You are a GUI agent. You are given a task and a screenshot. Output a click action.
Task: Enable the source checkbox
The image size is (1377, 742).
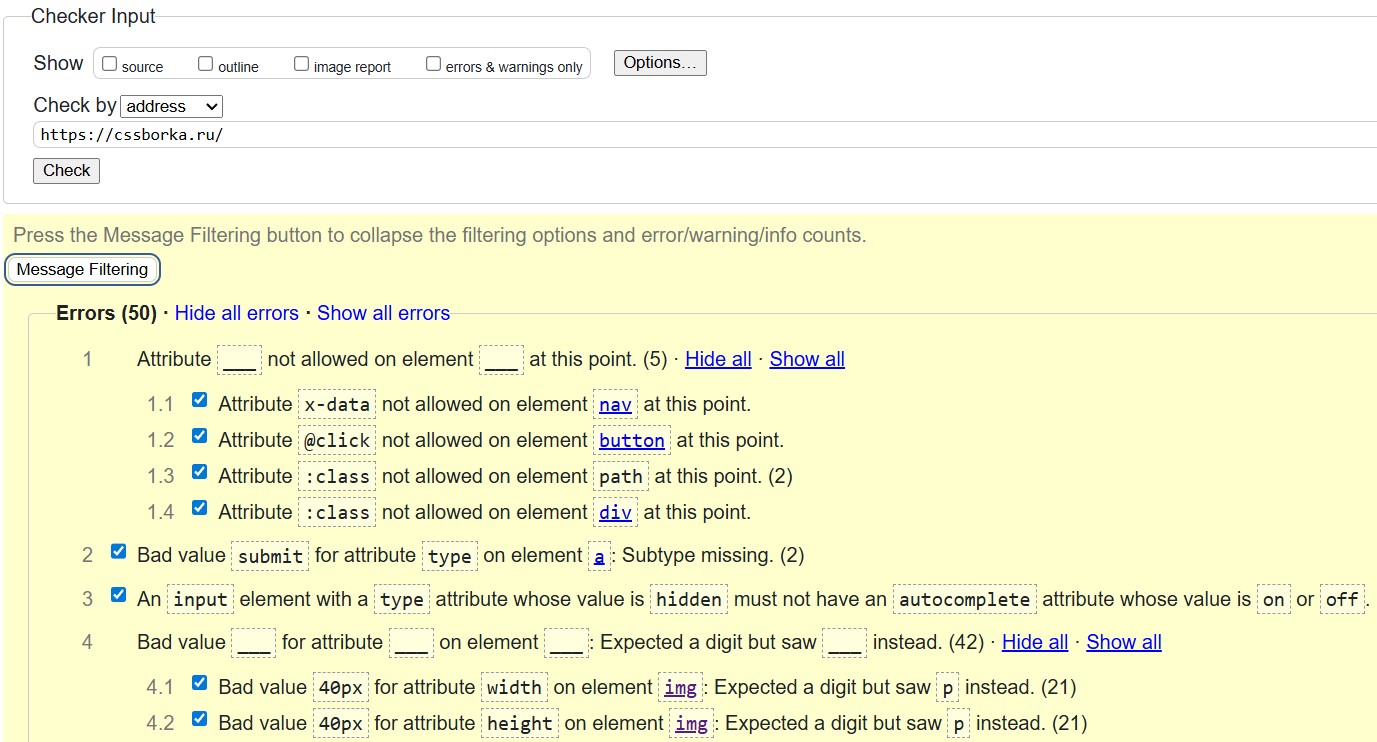(x=110, y=64)
